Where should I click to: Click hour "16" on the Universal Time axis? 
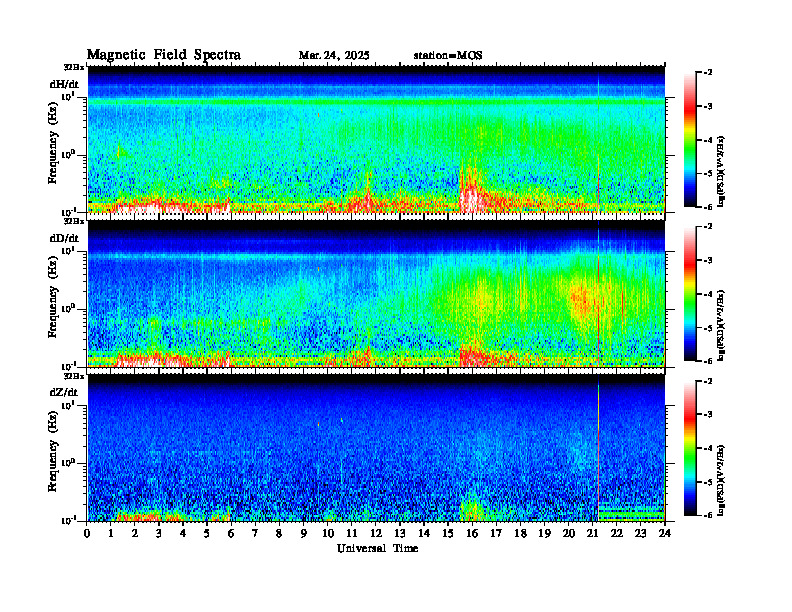click(472, 534)
